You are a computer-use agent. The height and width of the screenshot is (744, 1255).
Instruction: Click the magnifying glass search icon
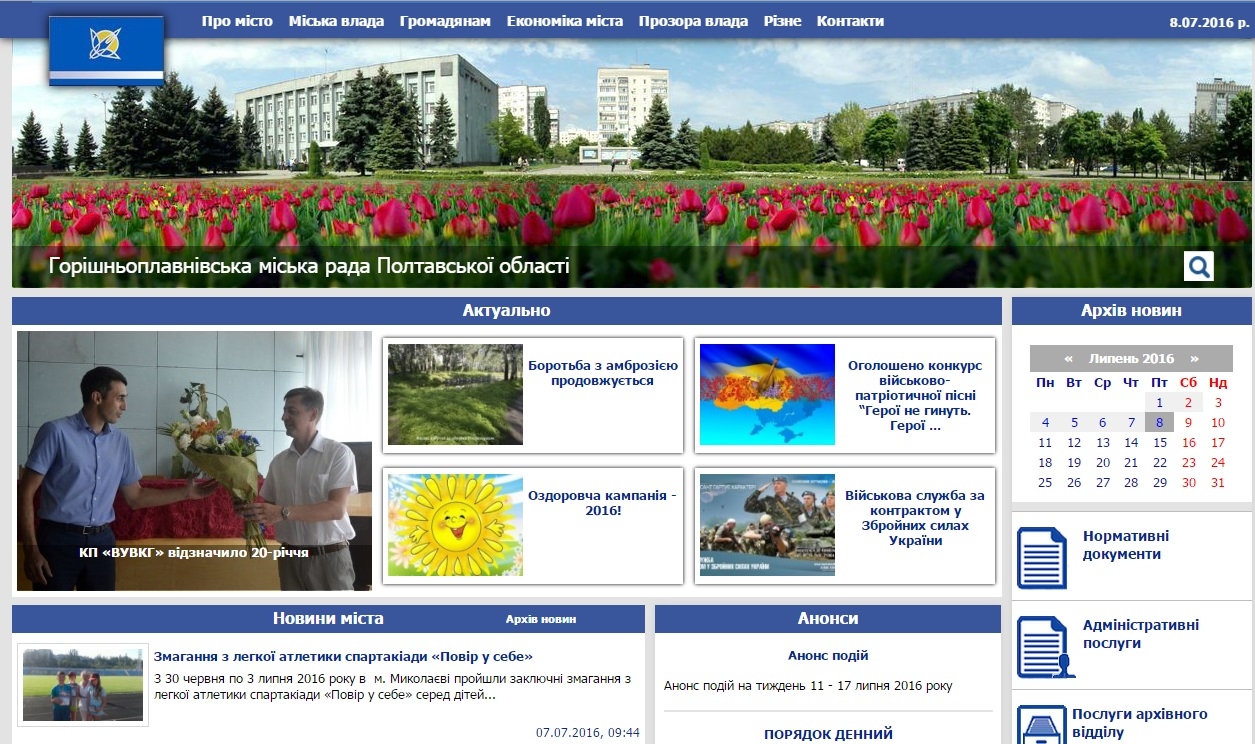pos(1198,266)
